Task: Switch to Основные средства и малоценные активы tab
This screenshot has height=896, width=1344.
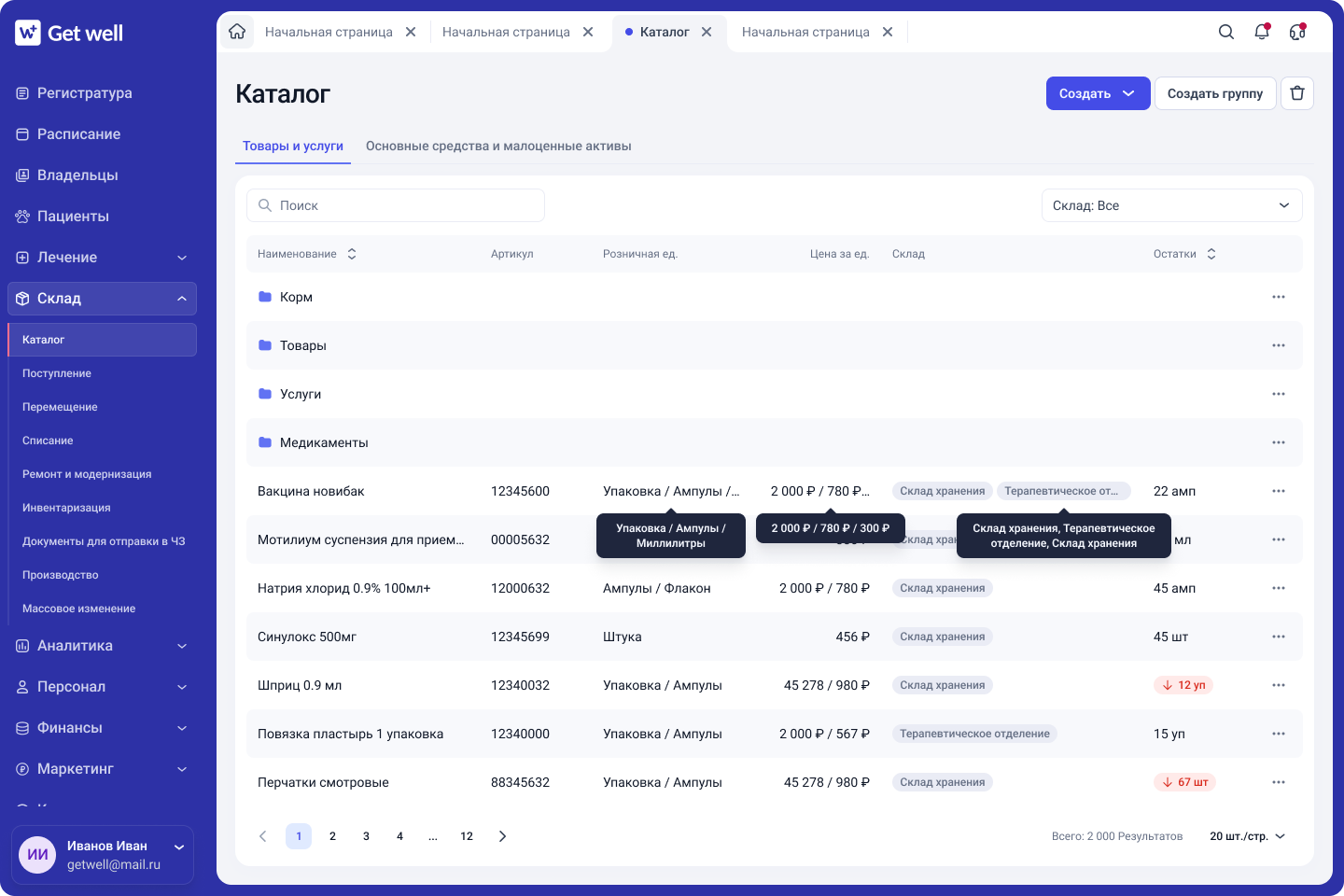Action: (498, 147)
